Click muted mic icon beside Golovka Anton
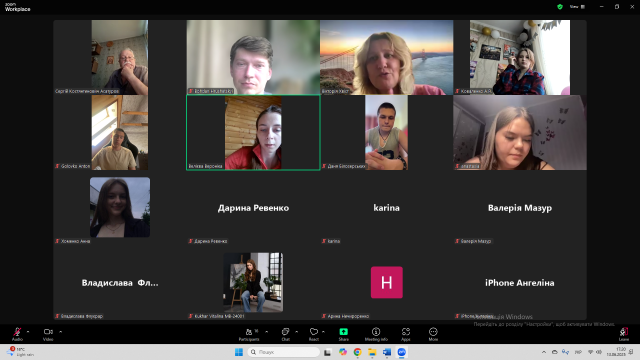 point(58,166)
